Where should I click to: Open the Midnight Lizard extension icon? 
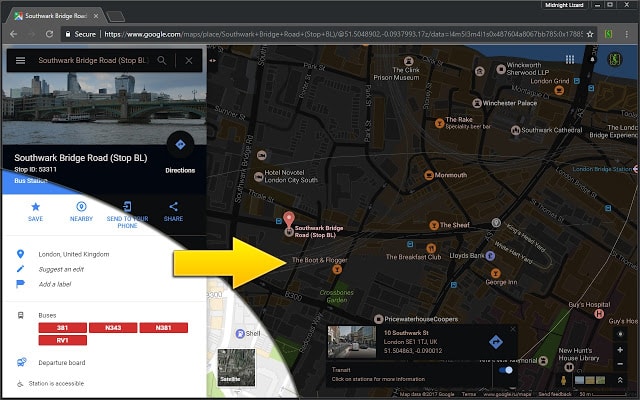609,34
